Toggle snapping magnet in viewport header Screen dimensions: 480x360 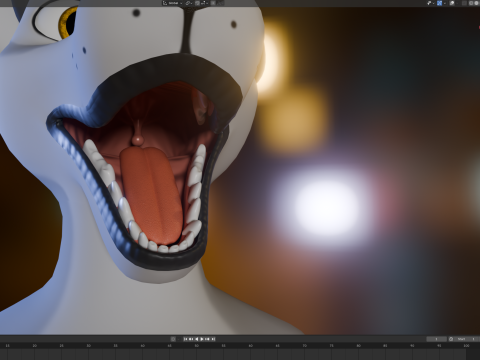(197, 3)
